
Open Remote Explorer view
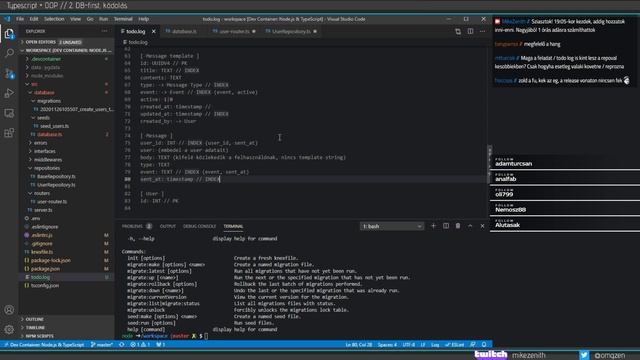[x=9, y=113]
